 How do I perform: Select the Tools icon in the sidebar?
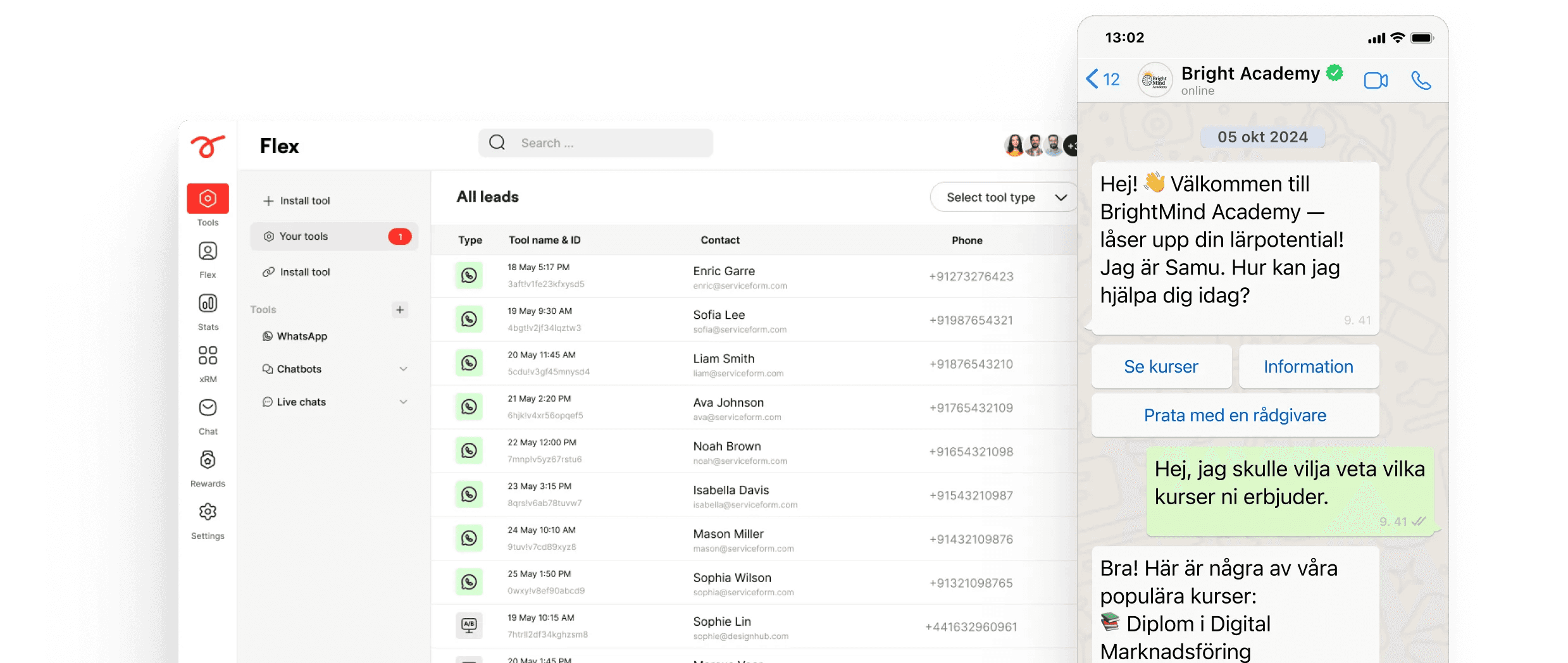[208, 198]
